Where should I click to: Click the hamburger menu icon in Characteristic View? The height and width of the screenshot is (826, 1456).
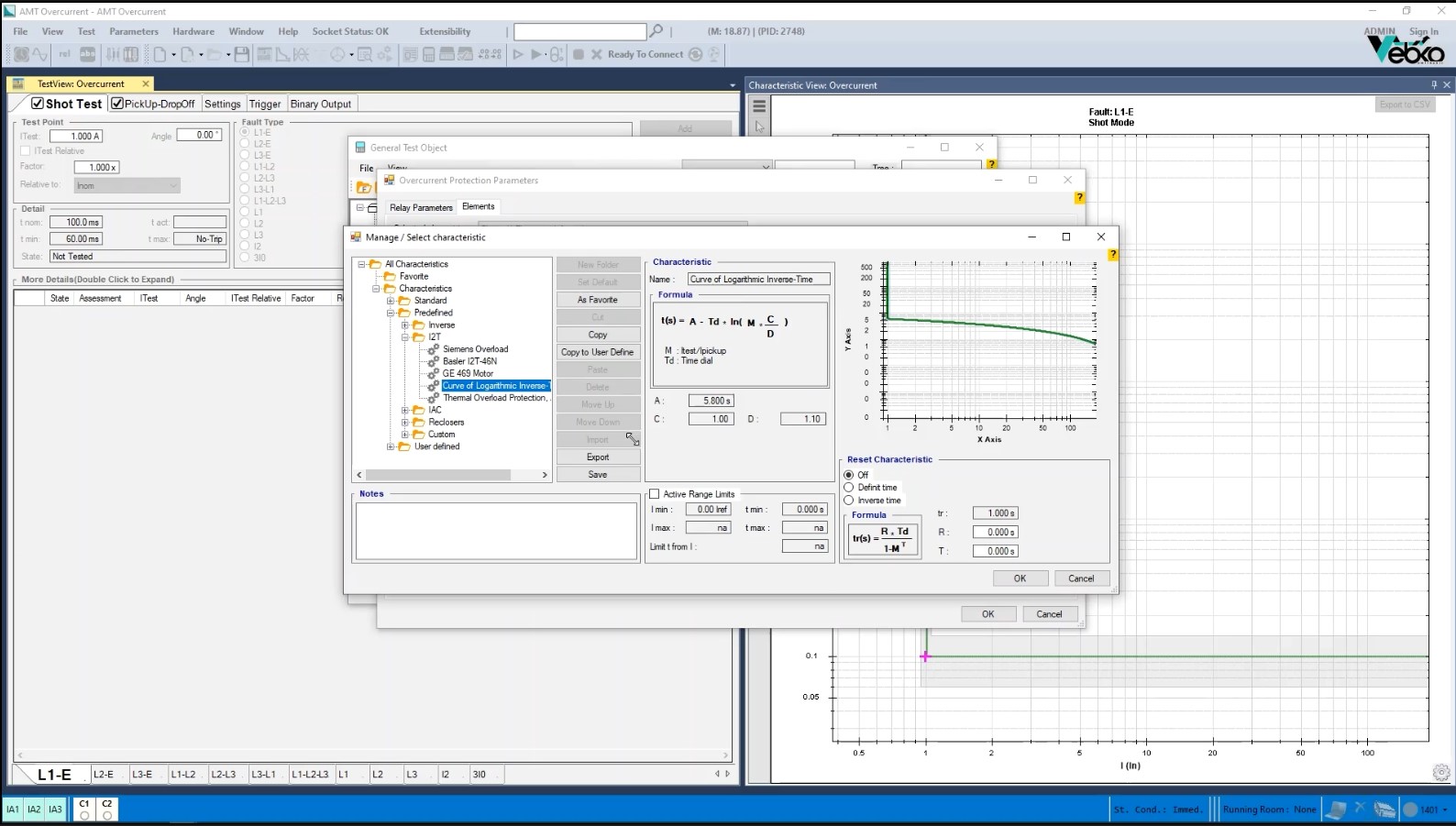tap(759, 106)
